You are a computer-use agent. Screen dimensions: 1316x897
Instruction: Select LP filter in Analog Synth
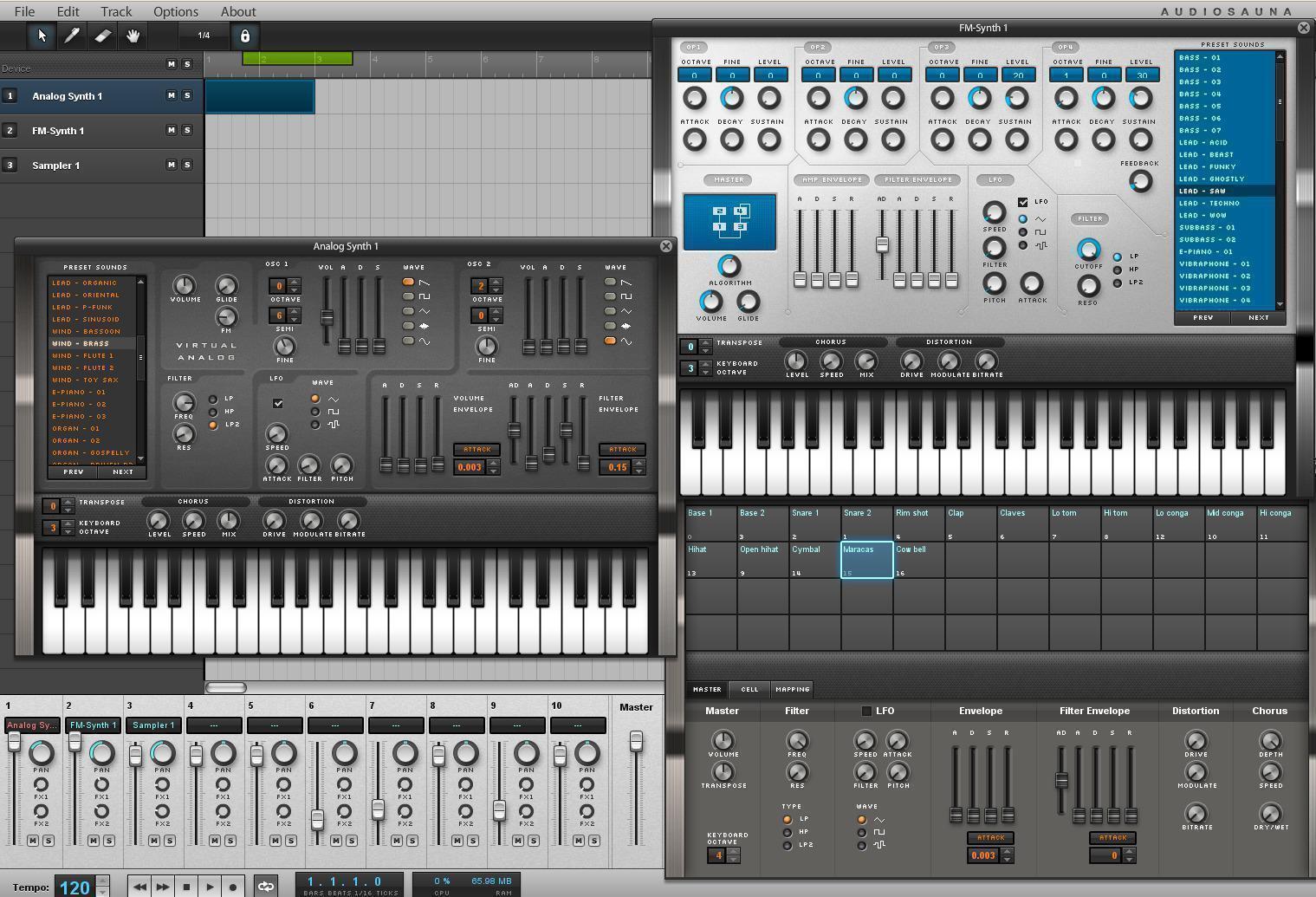[x=213, y=399]
